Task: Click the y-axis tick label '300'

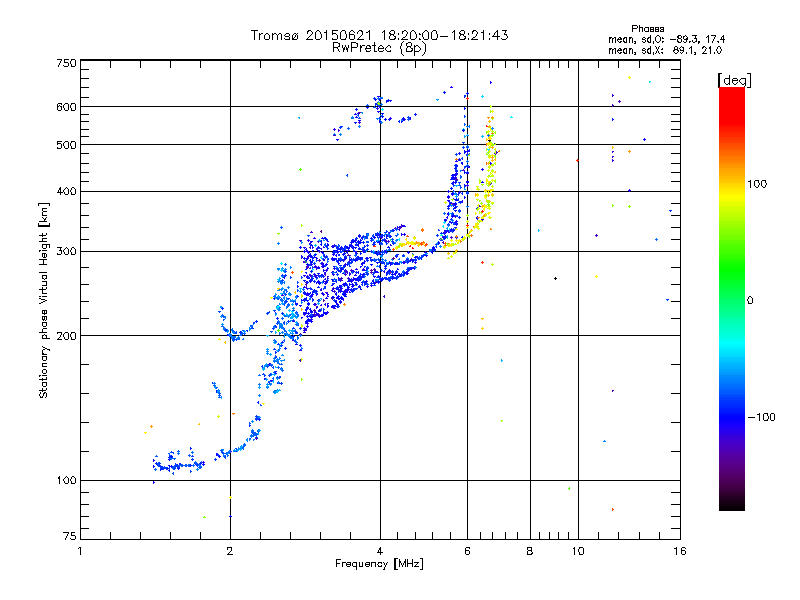Action: point(66,252)
